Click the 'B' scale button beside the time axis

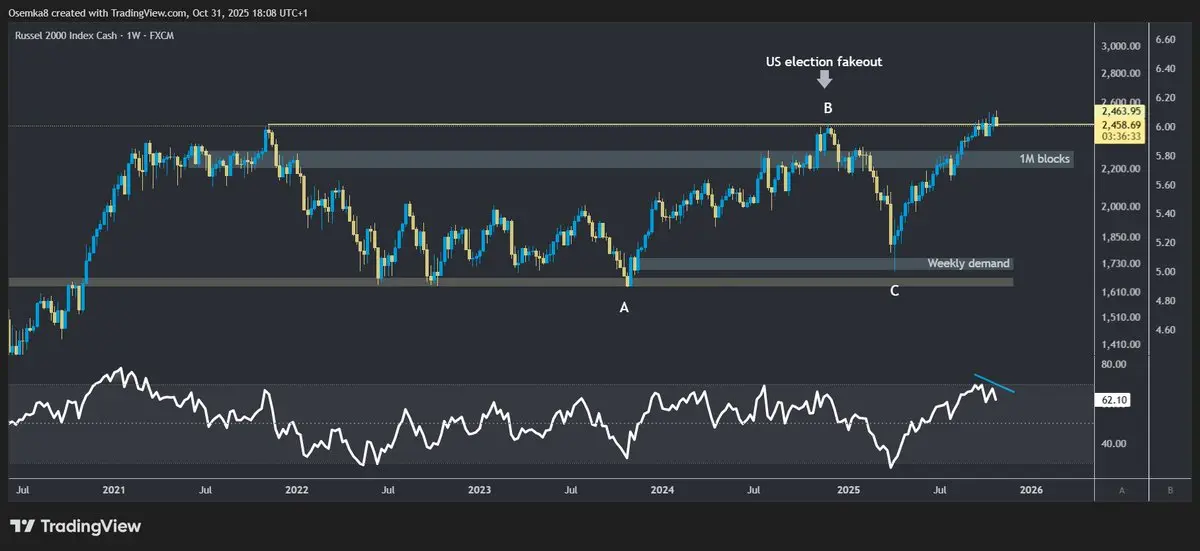1170,491
